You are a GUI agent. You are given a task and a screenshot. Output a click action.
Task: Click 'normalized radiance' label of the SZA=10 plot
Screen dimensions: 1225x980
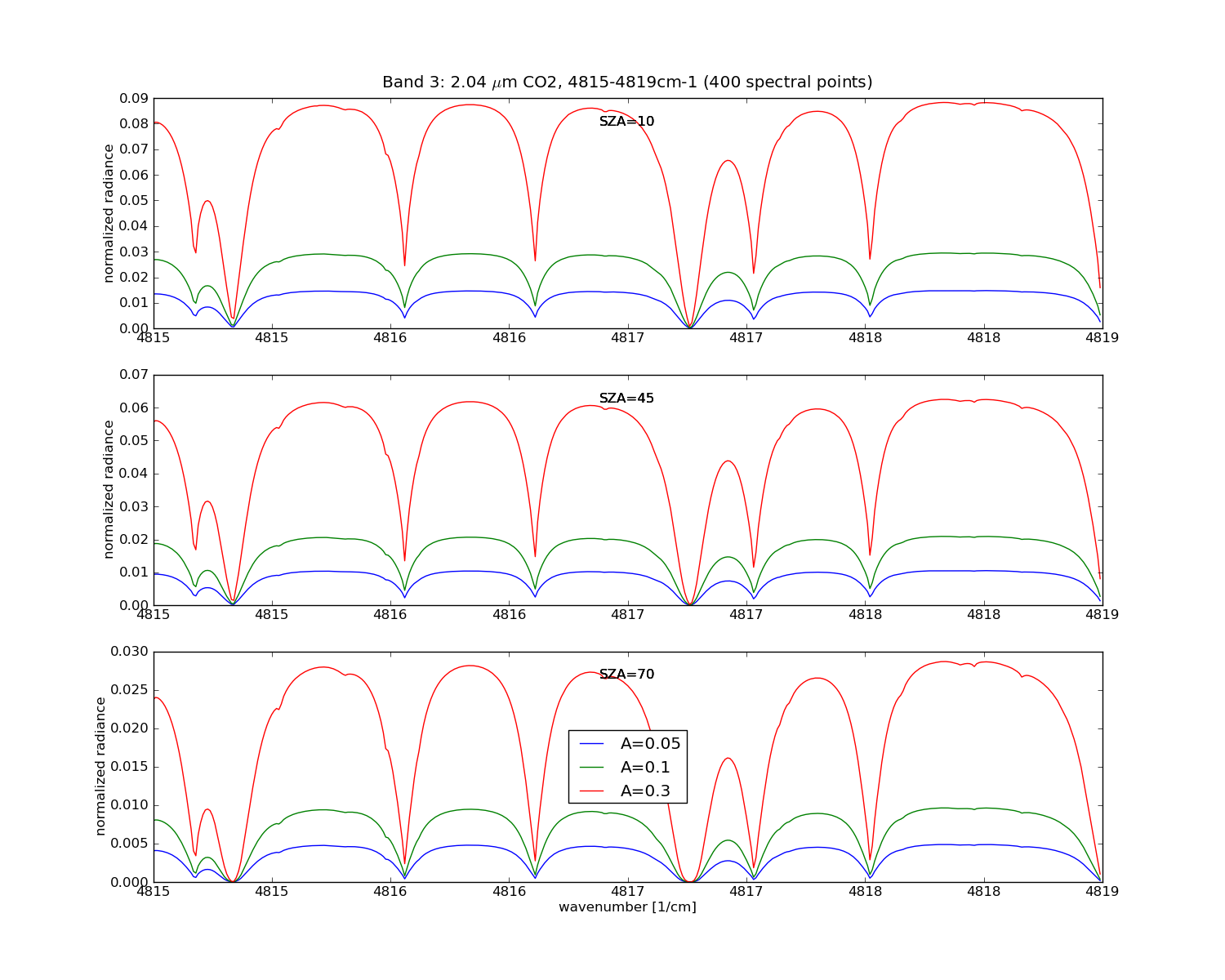pos(109,213)
